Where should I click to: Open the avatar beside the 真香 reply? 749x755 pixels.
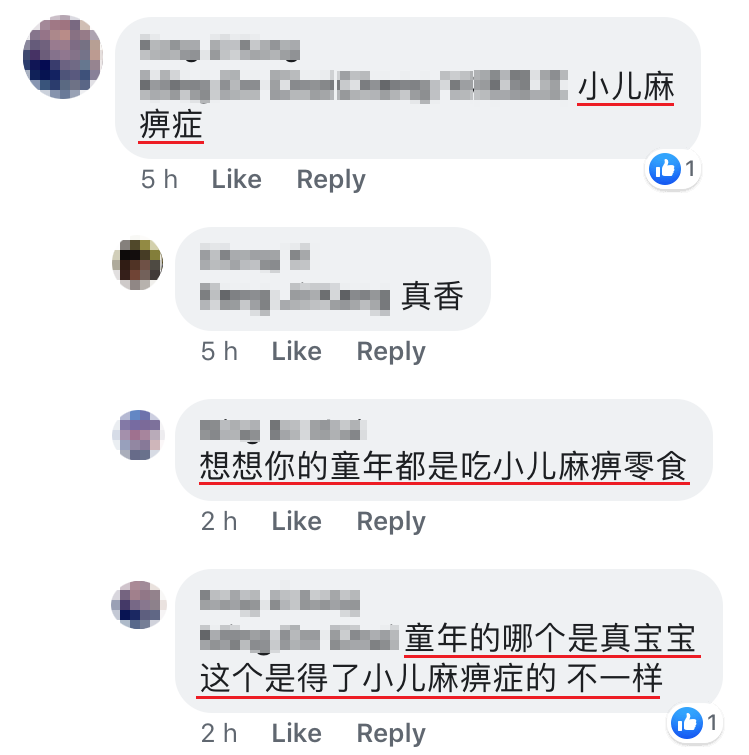pyautogui.click(x=138, y=264)
